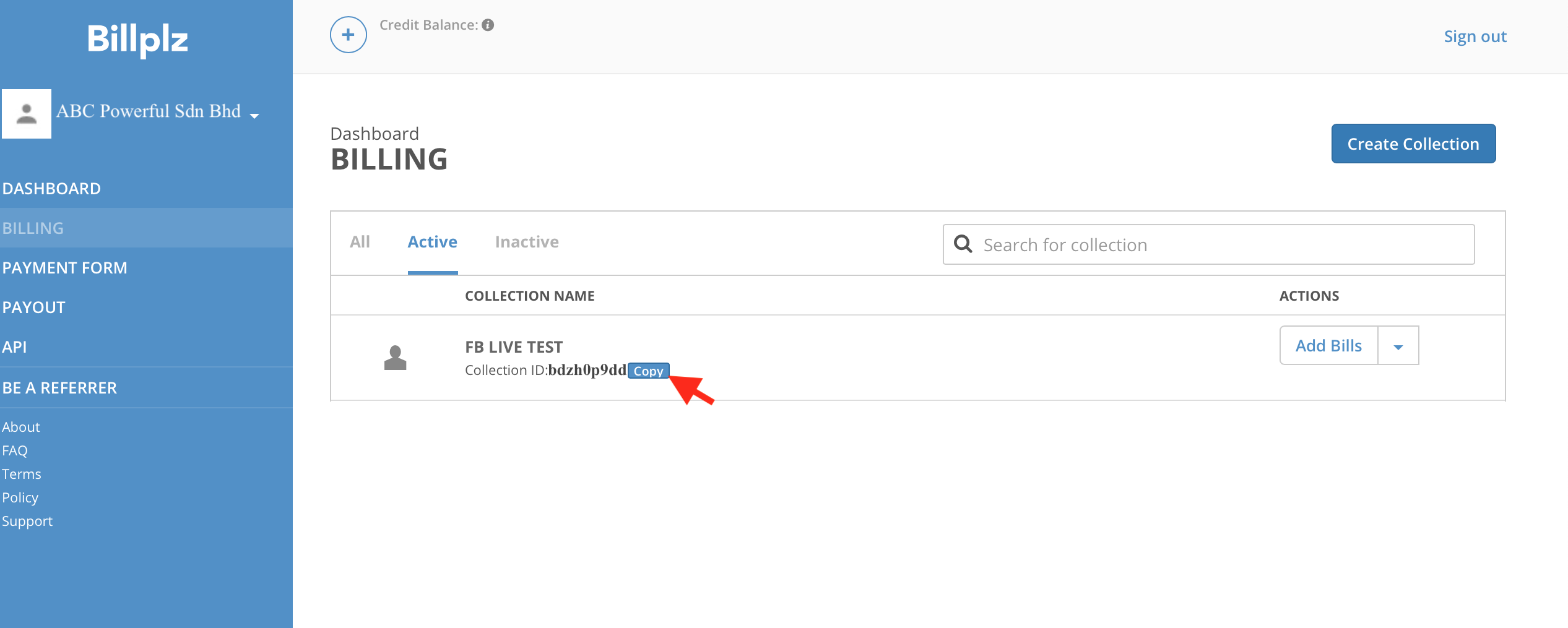
Task: Navigate to PAYOUT section
Action: click(33, 307)
